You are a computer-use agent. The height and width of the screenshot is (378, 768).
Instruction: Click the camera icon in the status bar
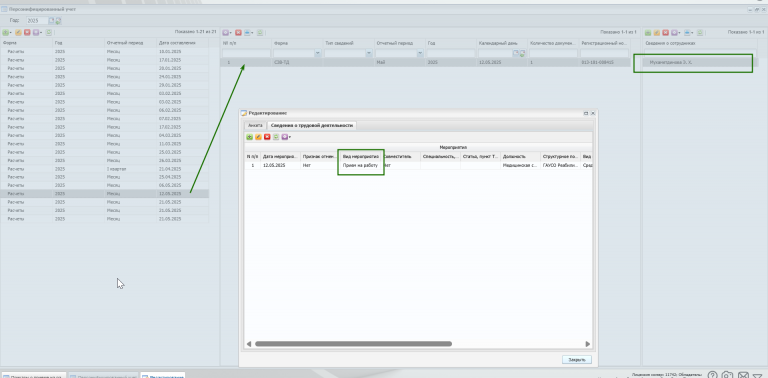tap(728, 375)
